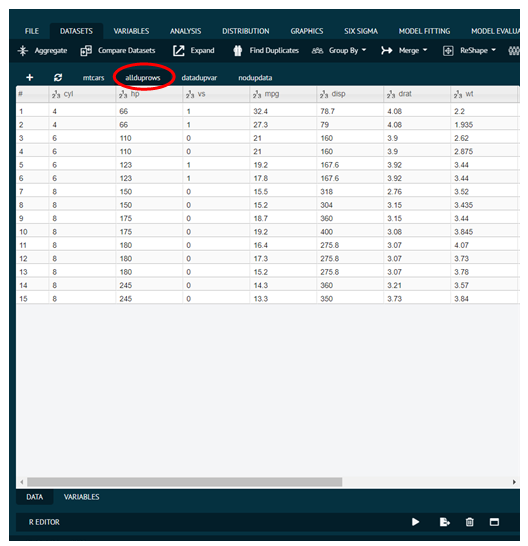The height and width of the screenshot is (546, 528).
Task: Add a new dataset with plus icon
Action: tap(30, 78)
